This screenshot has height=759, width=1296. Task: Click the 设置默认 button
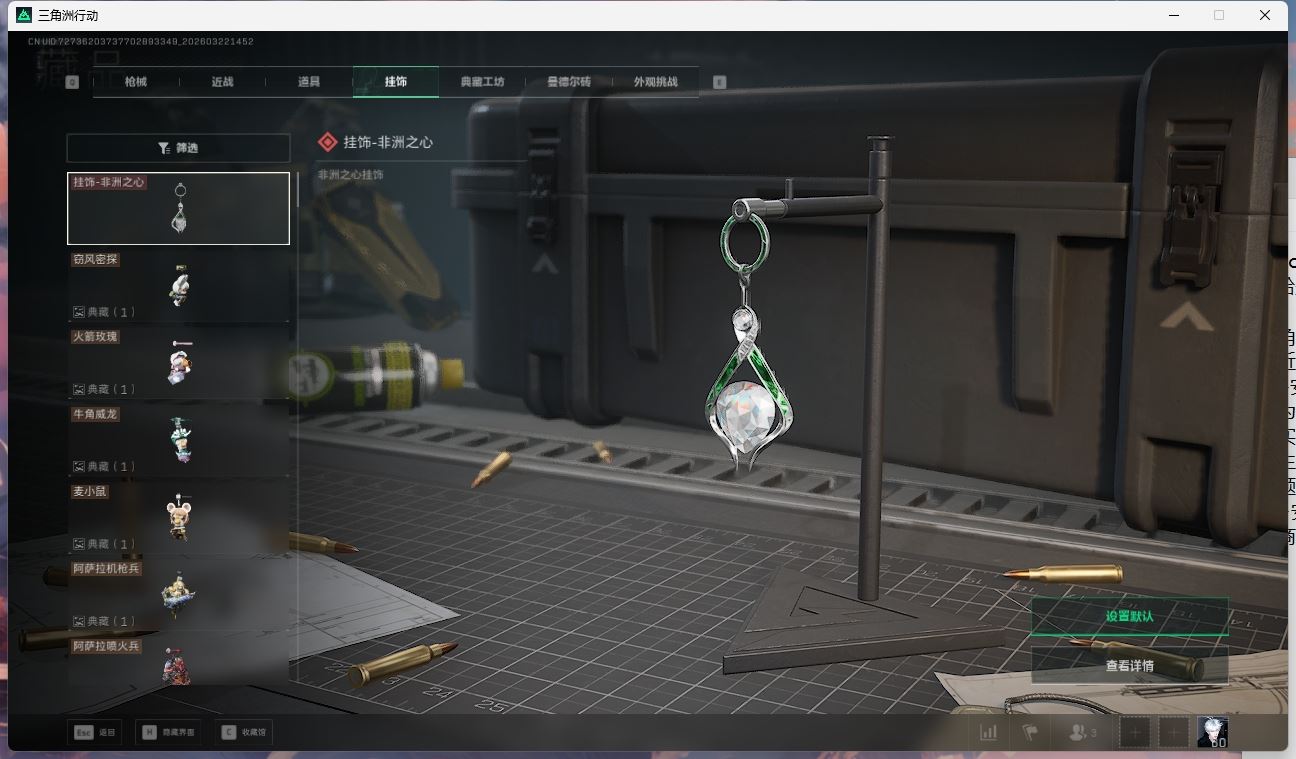(1129, 616)
